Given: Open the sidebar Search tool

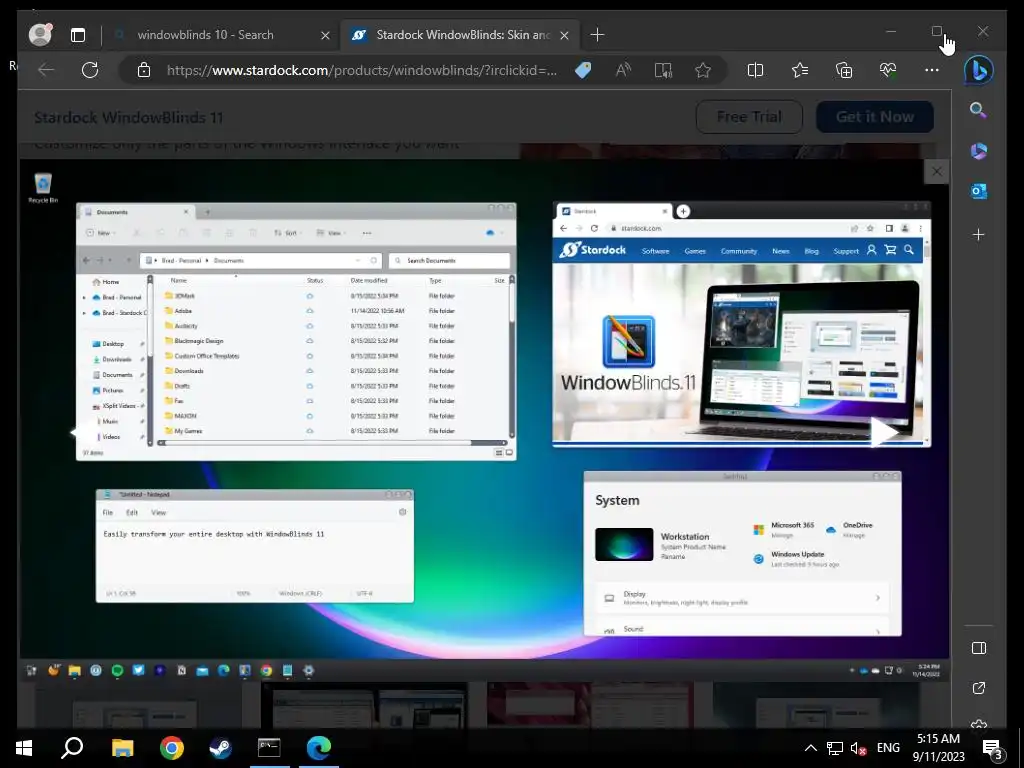Looking at the screenshot, I should click(978, 110).
